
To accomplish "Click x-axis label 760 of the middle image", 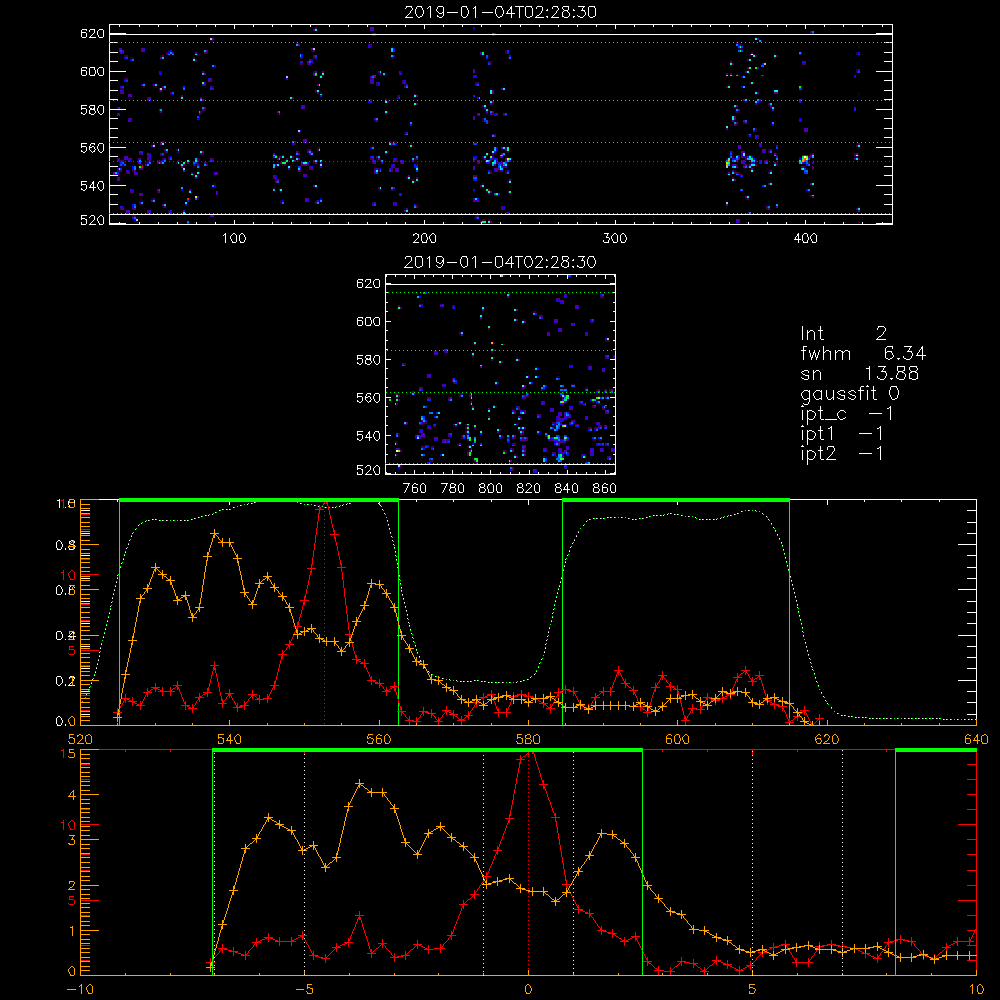I will [415, 489].
